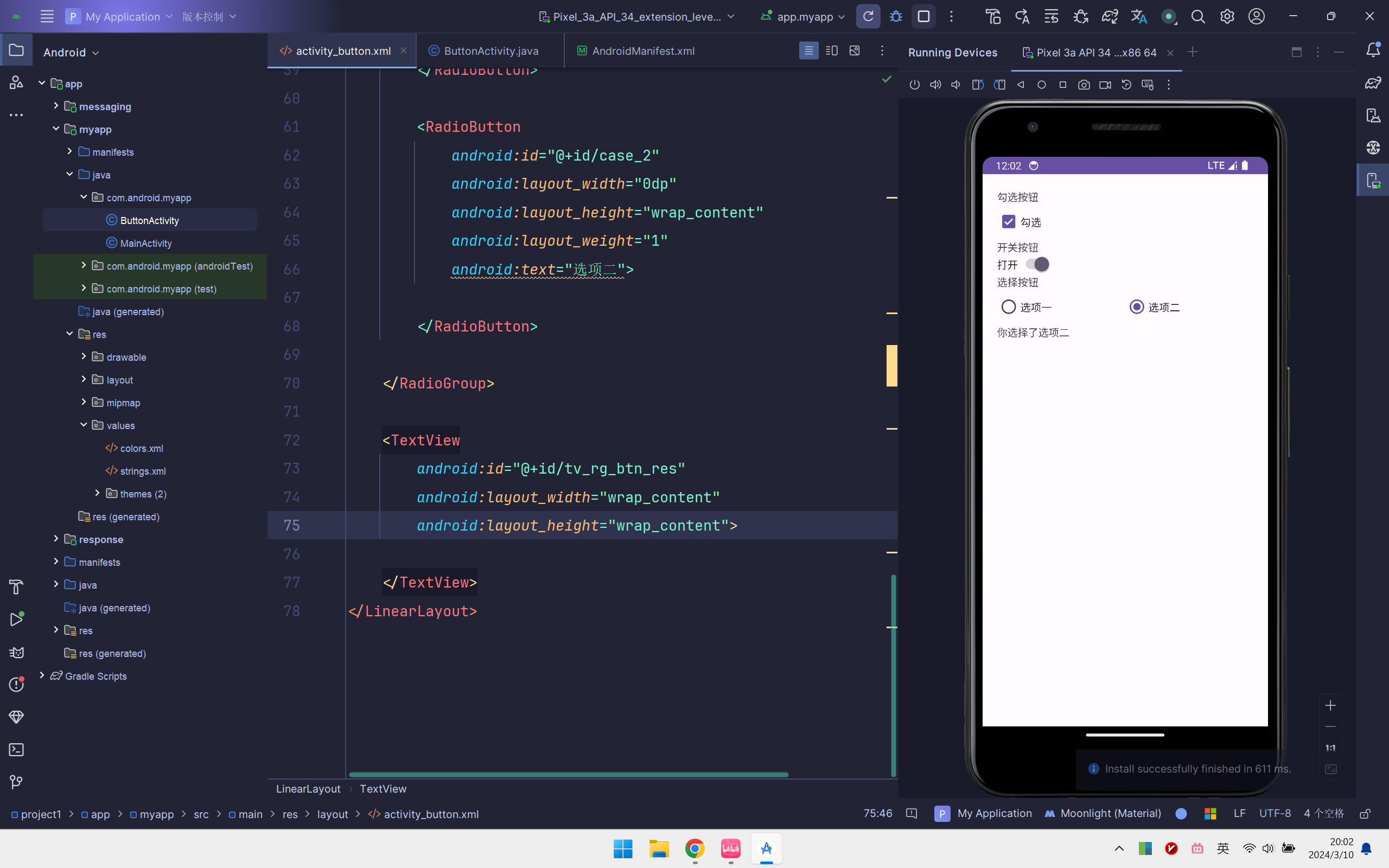1389x868 pixels.
Task: Open the Logcat tool window
Action: [16, 652]
